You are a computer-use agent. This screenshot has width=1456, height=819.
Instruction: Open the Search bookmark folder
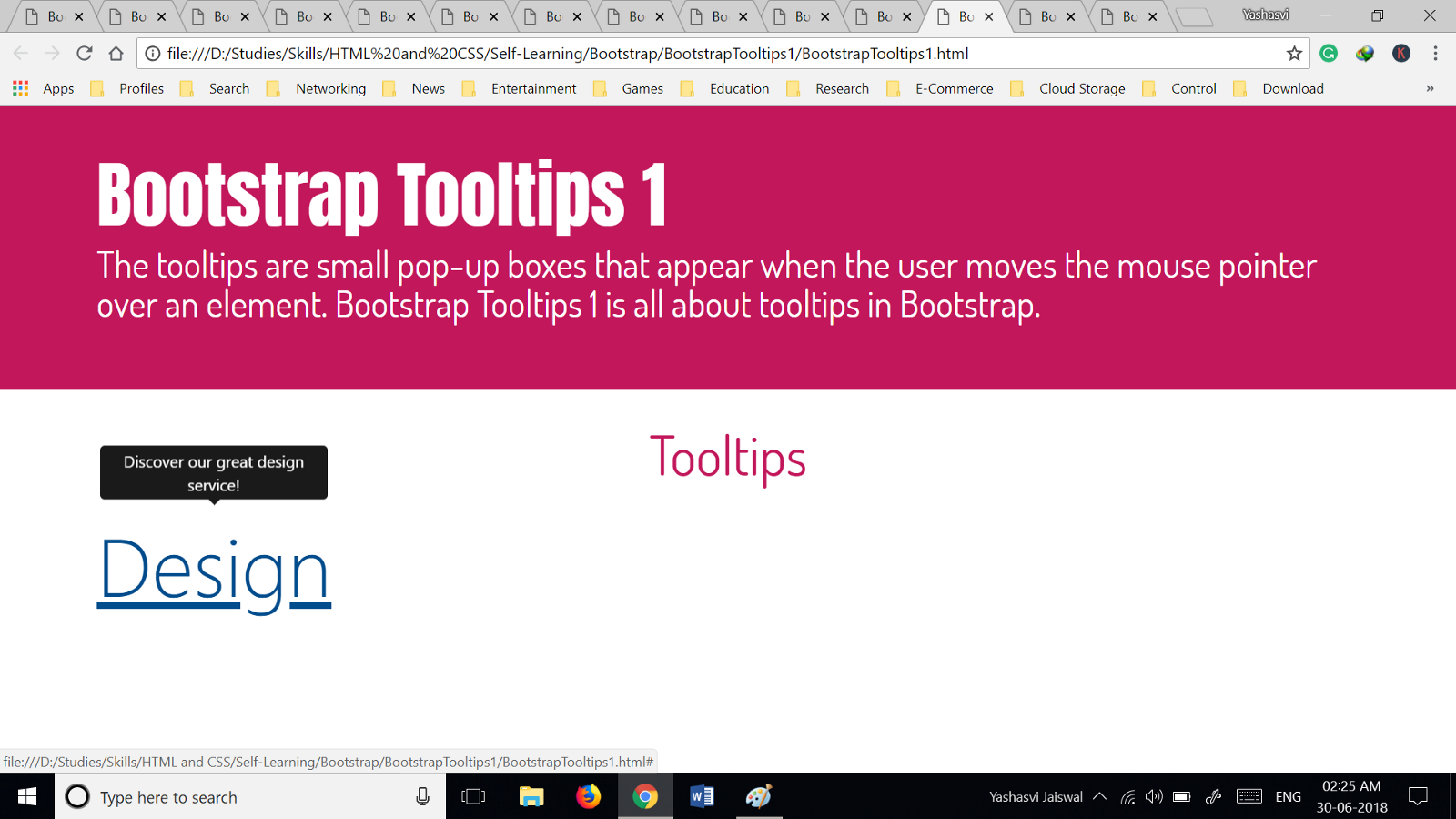point(215,88)
